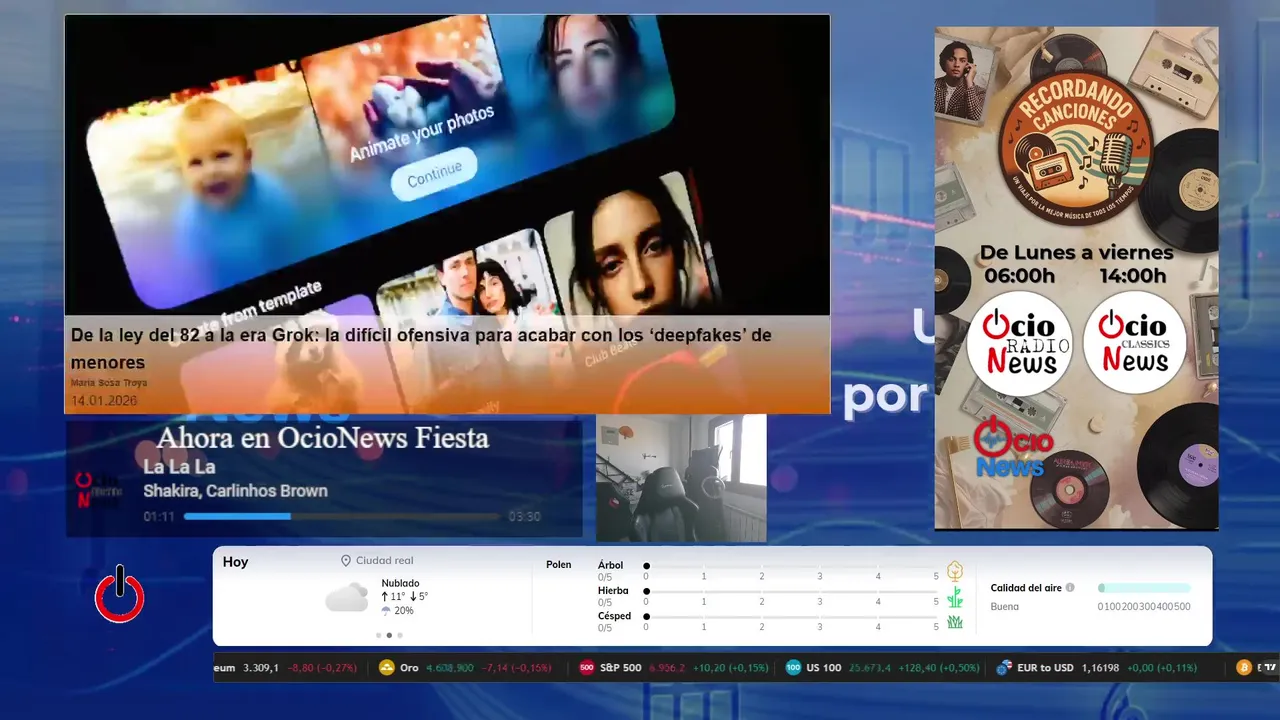Viewport: 1280px width, 720px height.
Task: Click the cloudy weather icon
Action: [x=347, y=597]
